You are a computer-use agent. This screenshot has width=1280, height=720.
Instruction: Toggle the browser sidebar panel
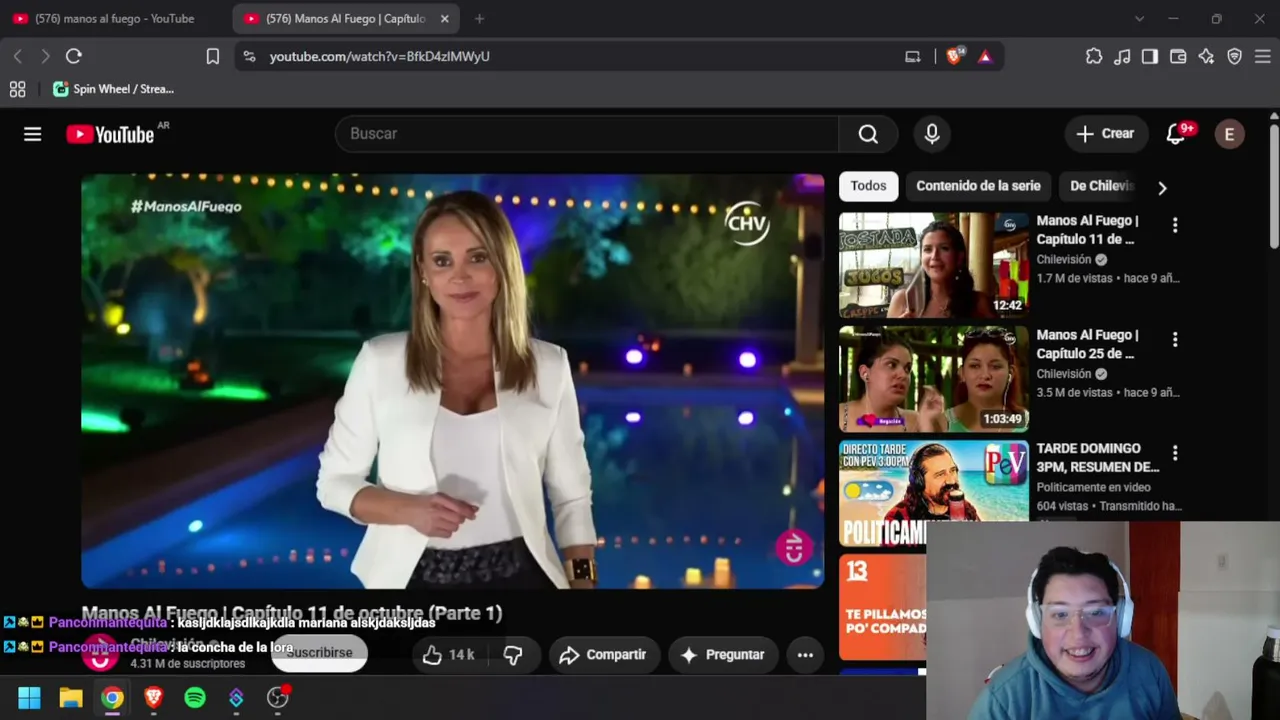1150,57
